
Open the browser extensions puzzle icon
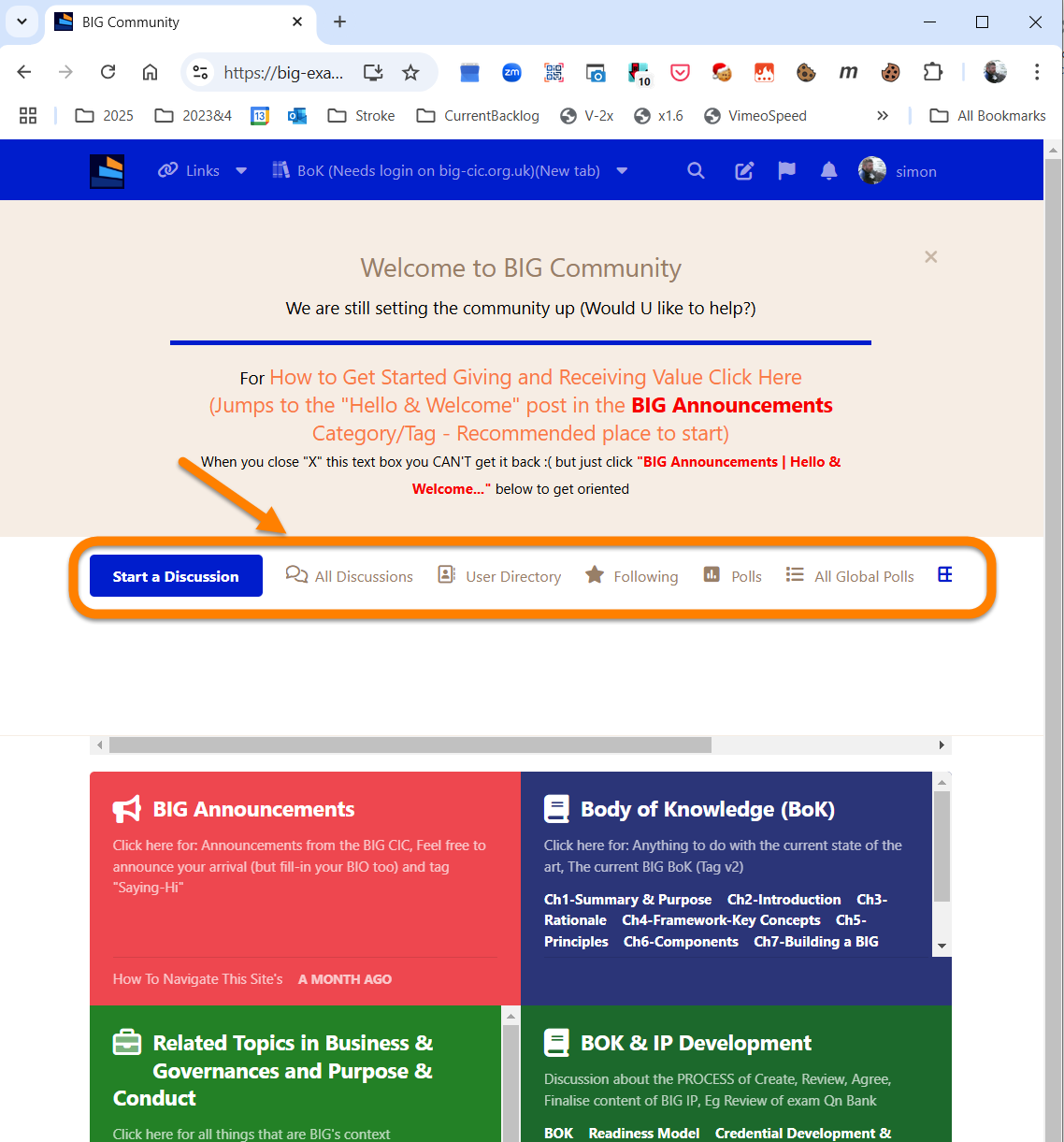coord(932,73)
